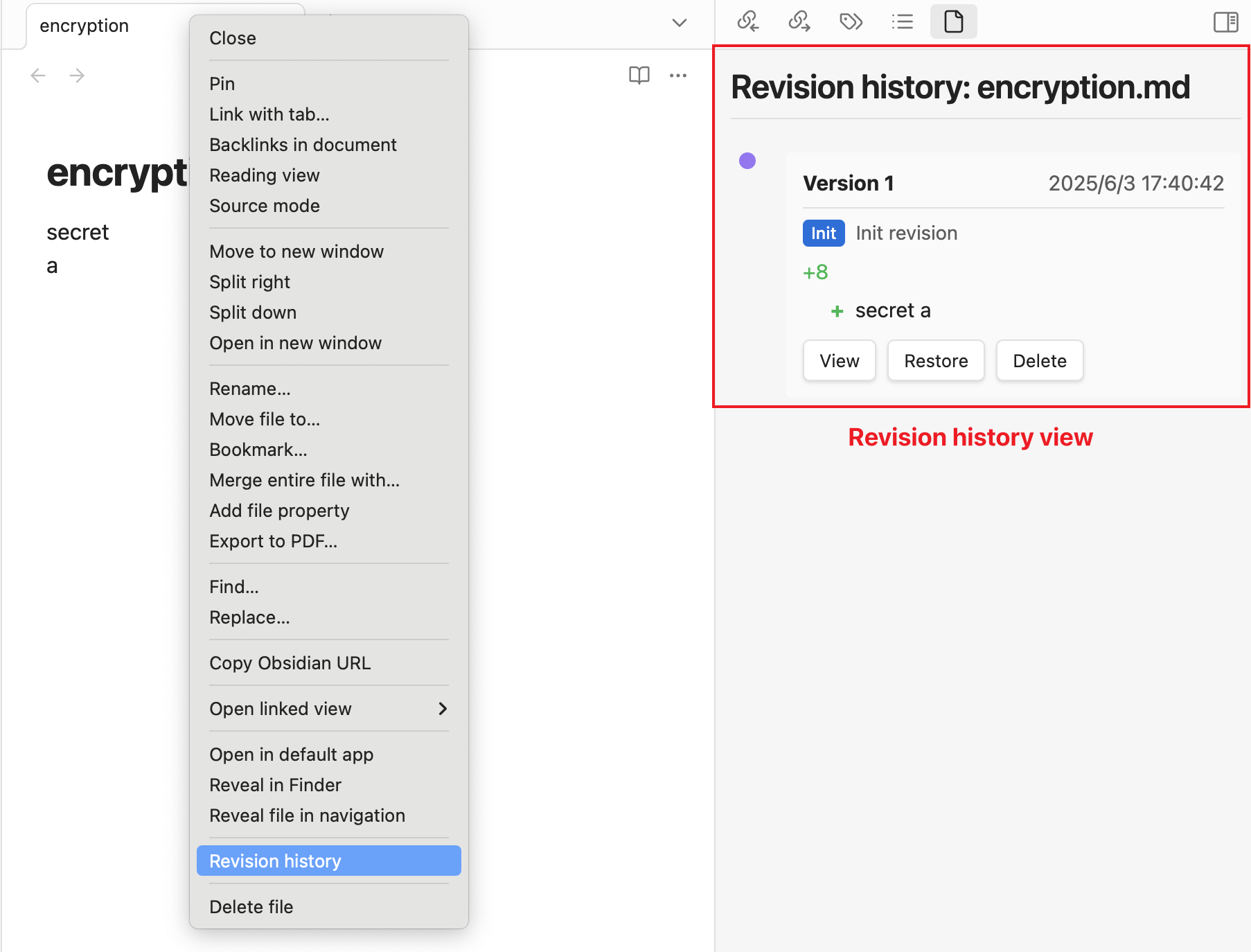Open the outgoing links panel icon
This screenshot has width=1251, height=952.
799,21
